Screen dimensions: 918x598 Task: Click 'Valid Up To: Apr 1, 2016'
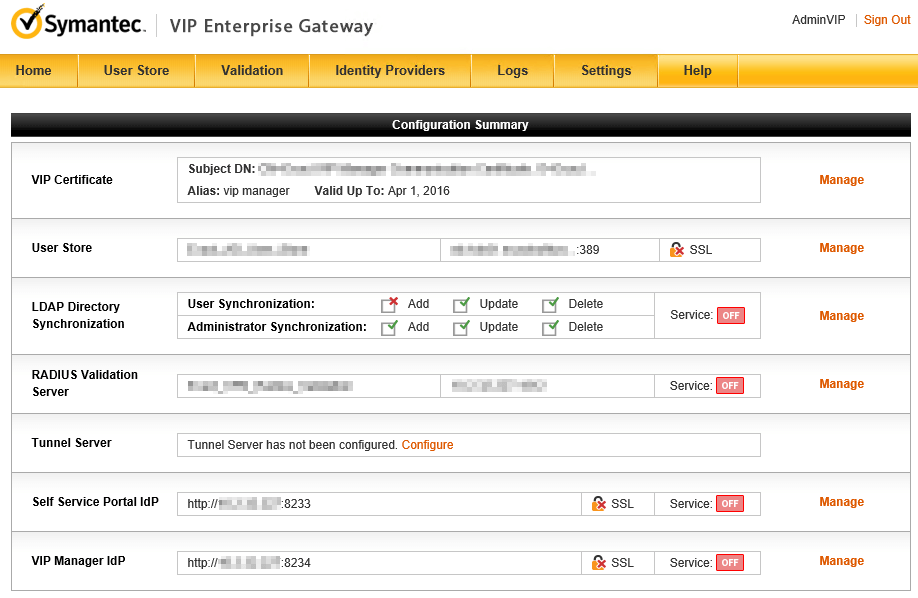382,191
